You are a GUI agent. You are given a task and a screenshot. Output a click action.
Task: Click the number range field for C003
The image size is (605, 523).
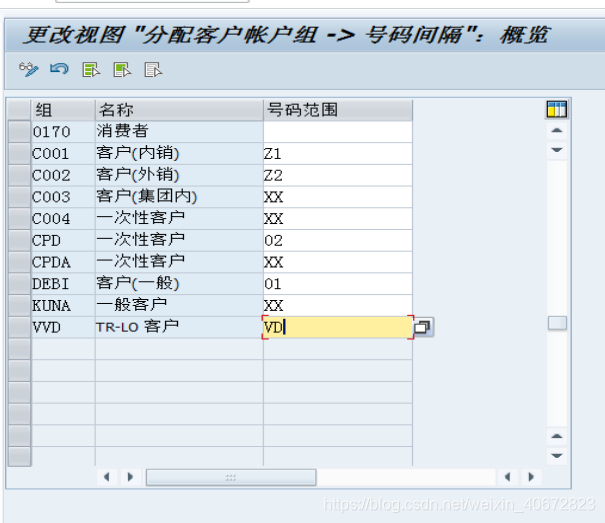pos(338,197)
